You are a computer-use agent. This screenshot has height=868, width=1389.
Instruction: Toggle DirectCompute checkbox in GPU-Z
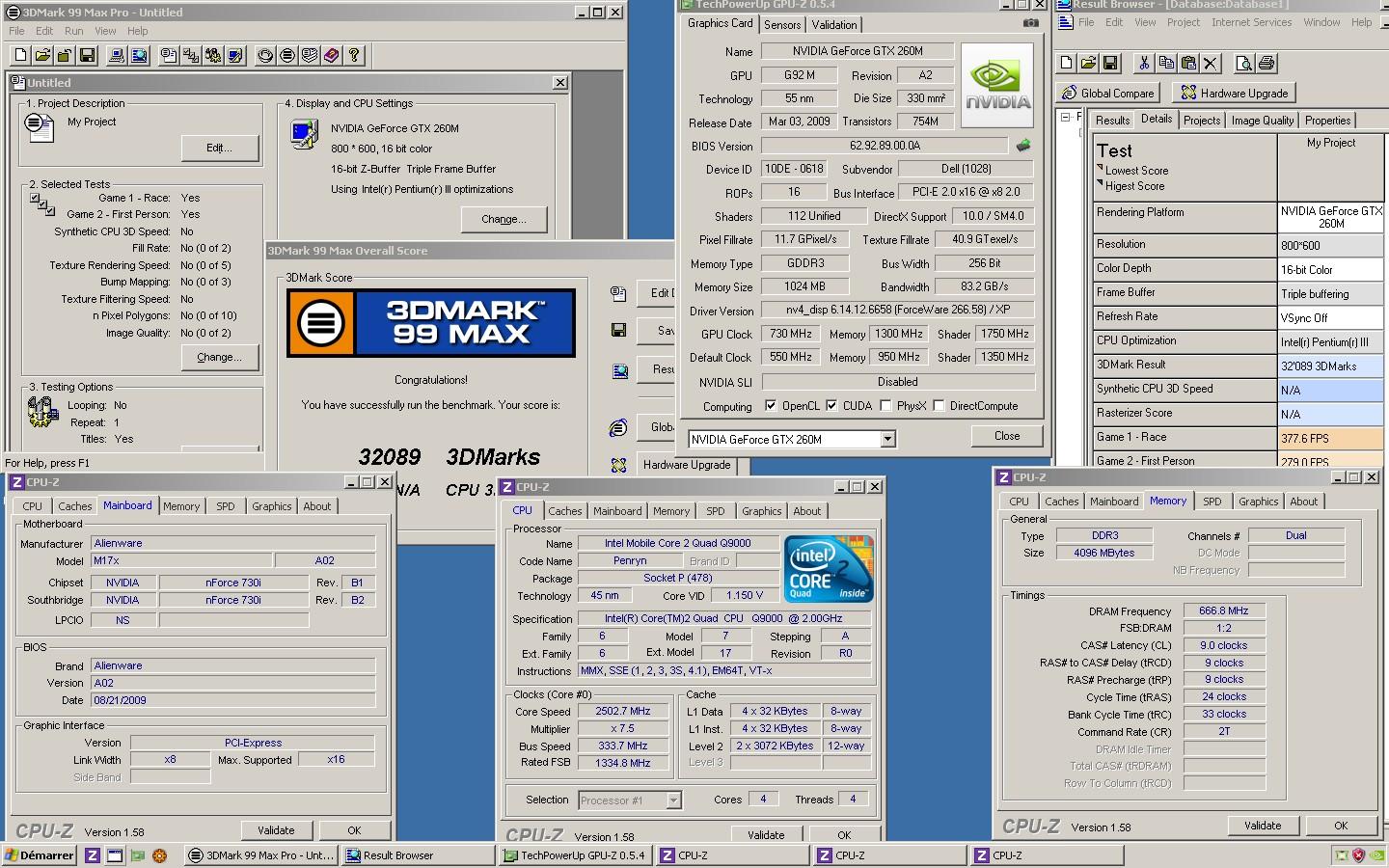click(939, 406)
